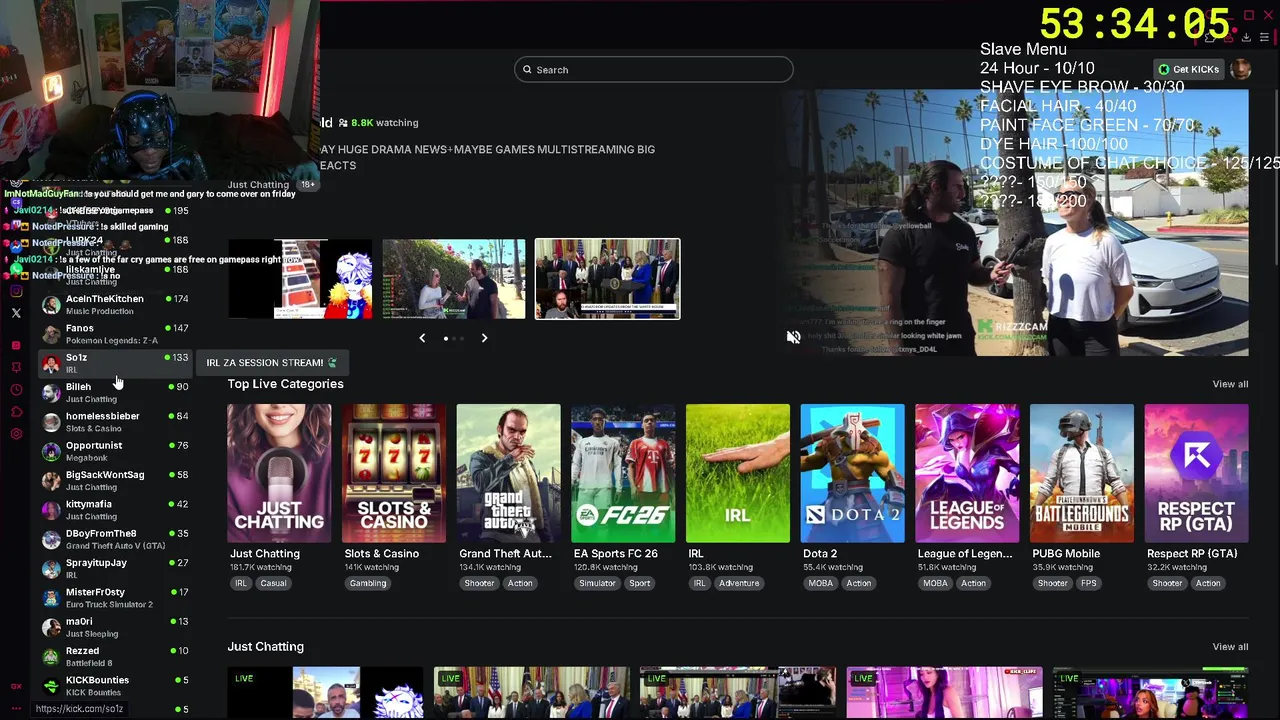Screen dimensions: 1280x720
Task: Click Simulator tag under EA Sports FC
Action: click(x=597, y=583)
